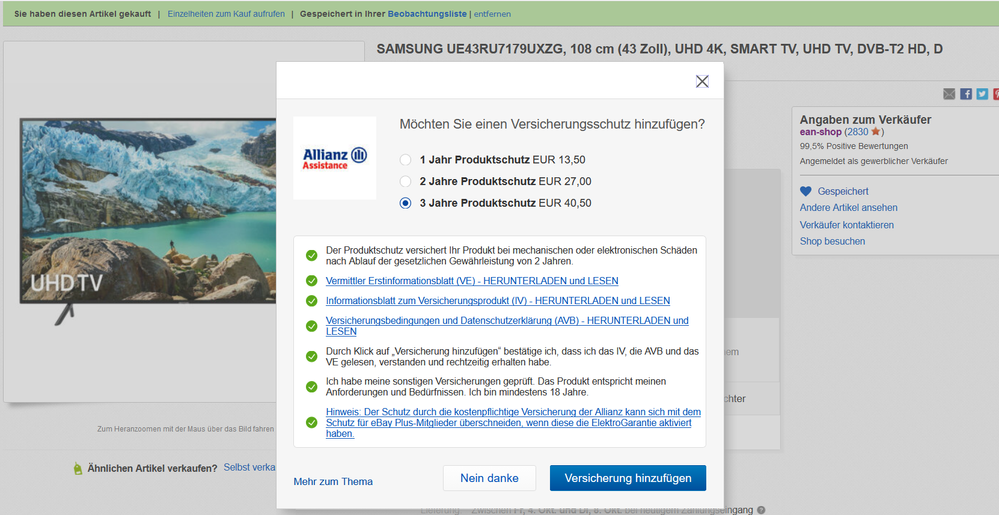999x515 pixels.
Task: Click Mehr zum Thema link
Action: click(x=333, y=482)
